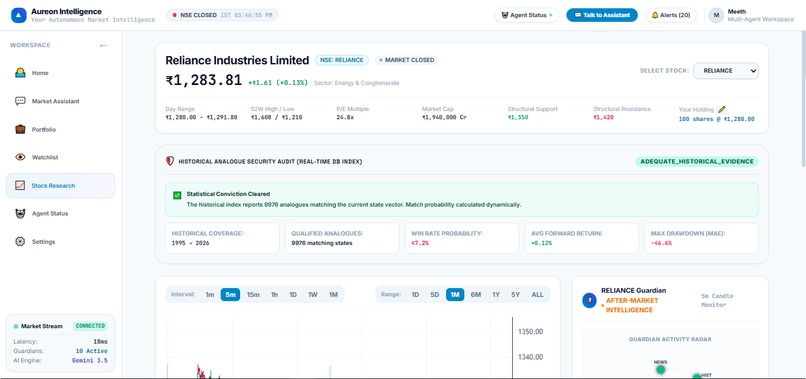This screenshot has height=379, width=806.
Task: Click P/E Multiple value 24.8x
Action: [x=345, y=118]
